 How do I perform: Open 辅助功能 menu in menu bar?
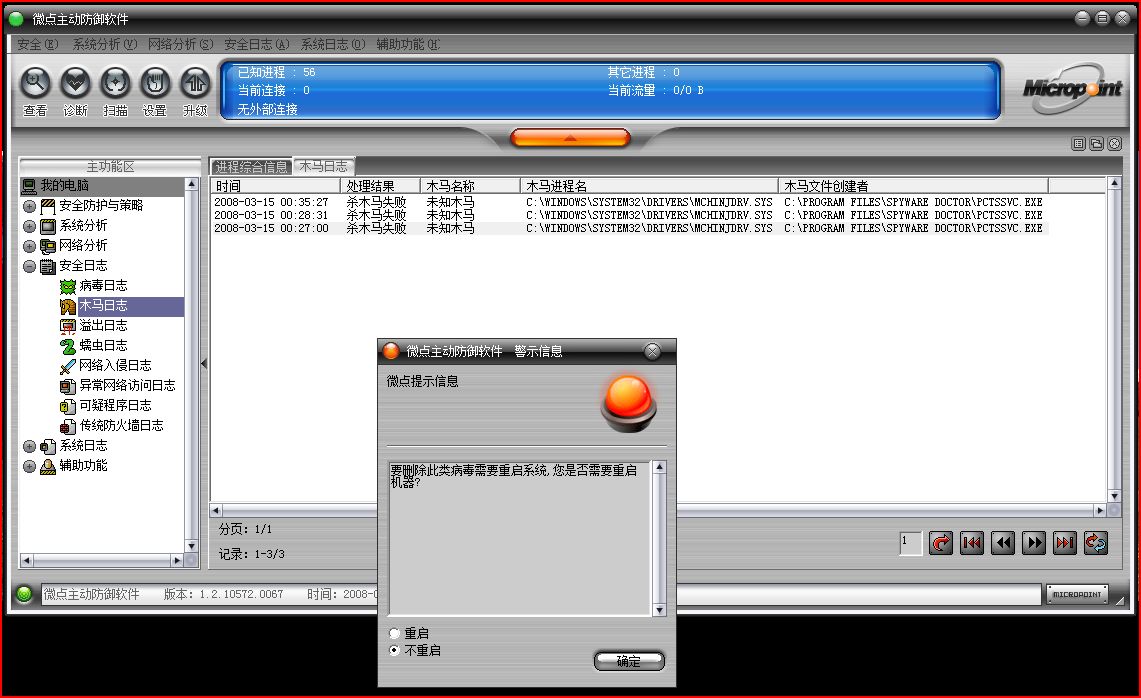408,44
